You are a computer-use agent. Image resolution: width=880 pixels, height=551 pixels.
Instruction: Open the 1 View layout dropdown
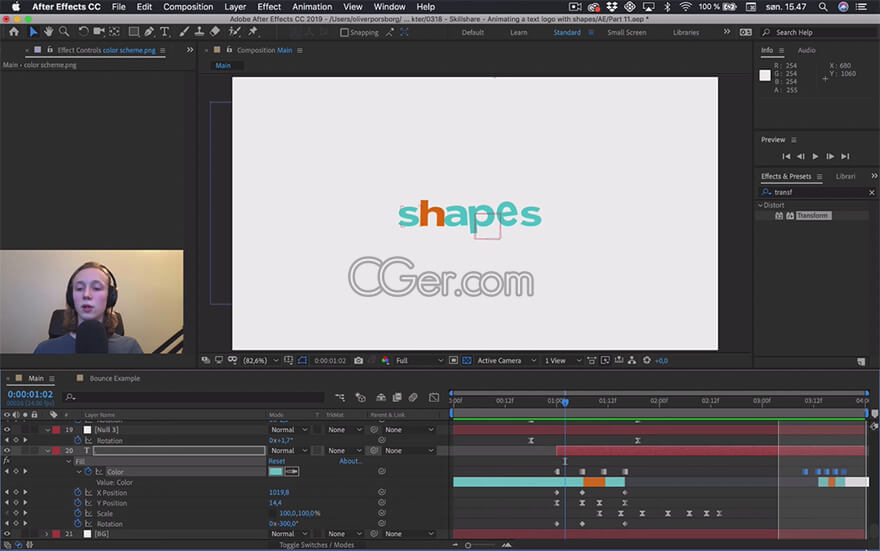(562, 360)
